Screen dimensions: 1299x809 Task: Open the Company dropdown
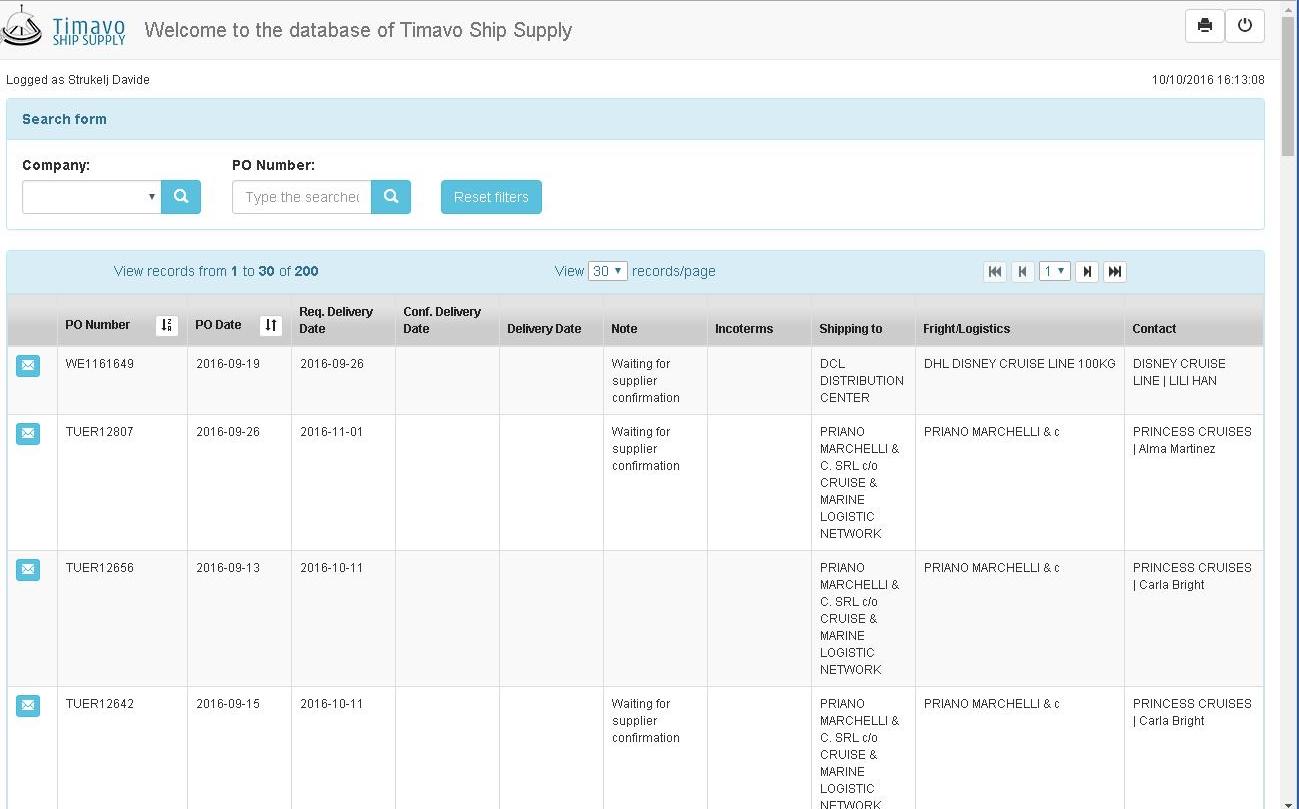click(92, 197)
